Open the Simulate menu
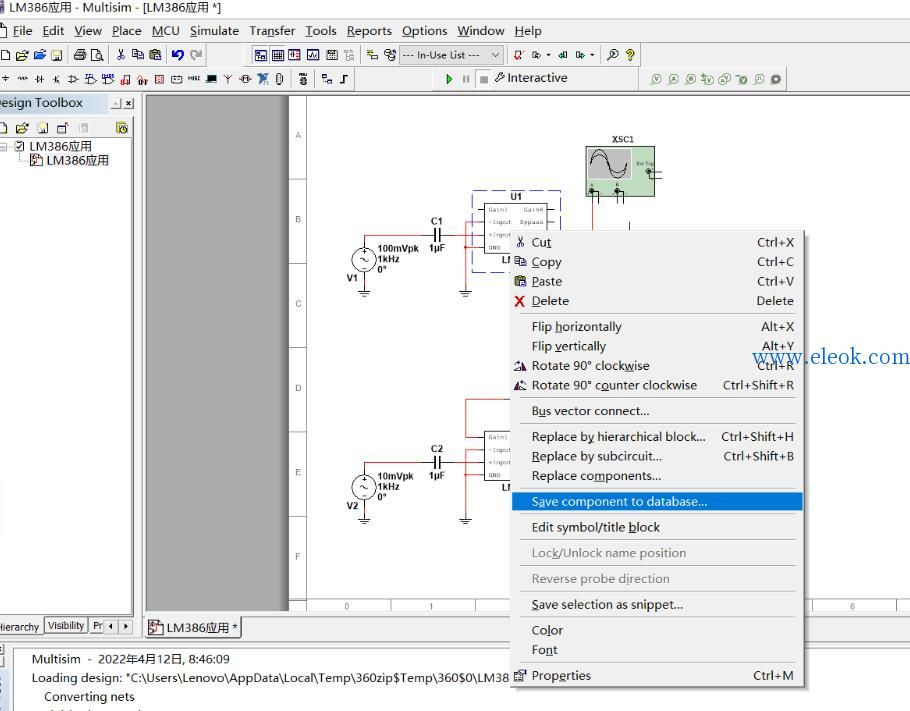 pos(214,31)
